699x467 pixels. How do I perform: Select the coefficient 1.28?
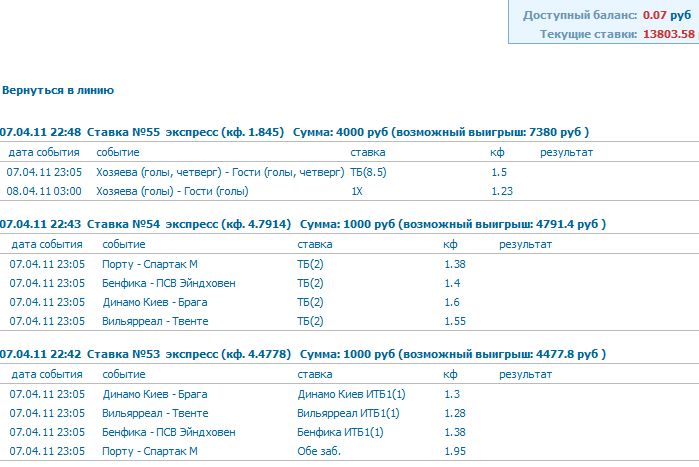pyautogui.click(x=455, y=414)
